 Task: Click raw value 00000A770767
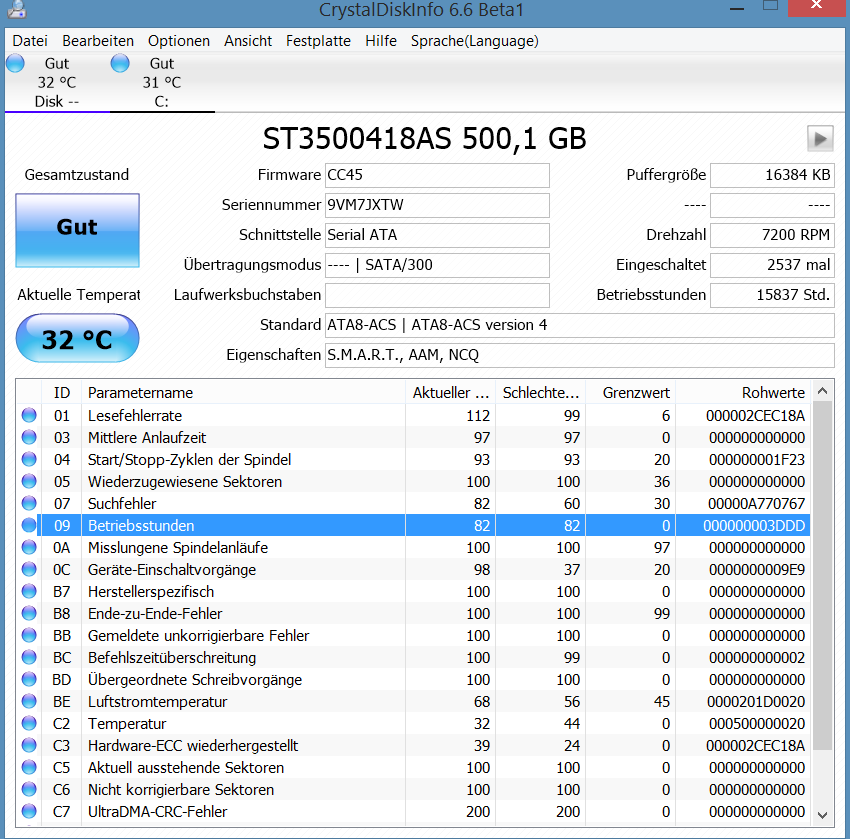pyautogui.click(x=757, y=504)
